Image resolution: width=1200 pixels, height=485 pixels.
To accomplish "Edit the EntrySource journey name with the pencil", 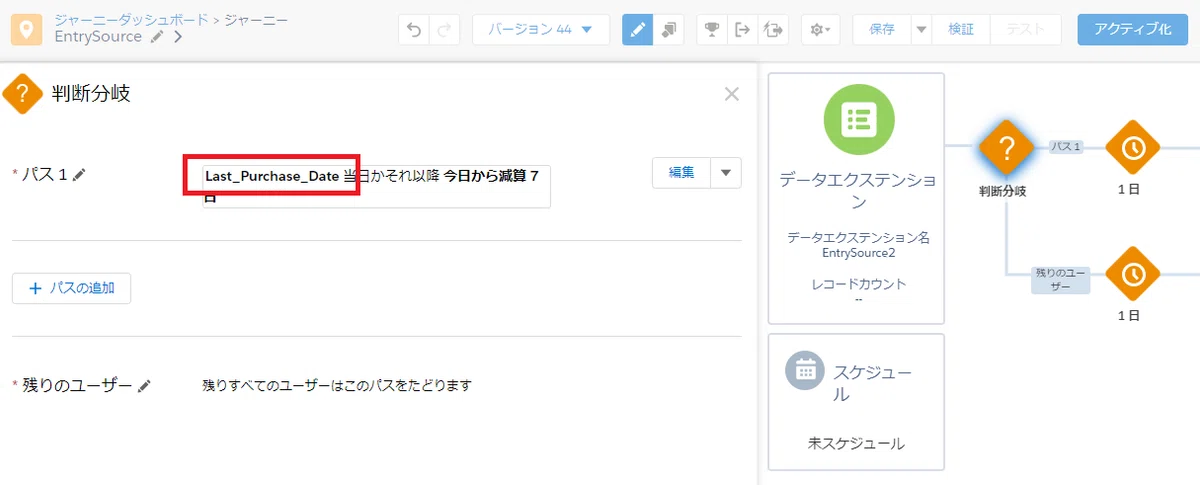I will click(157, 37).
